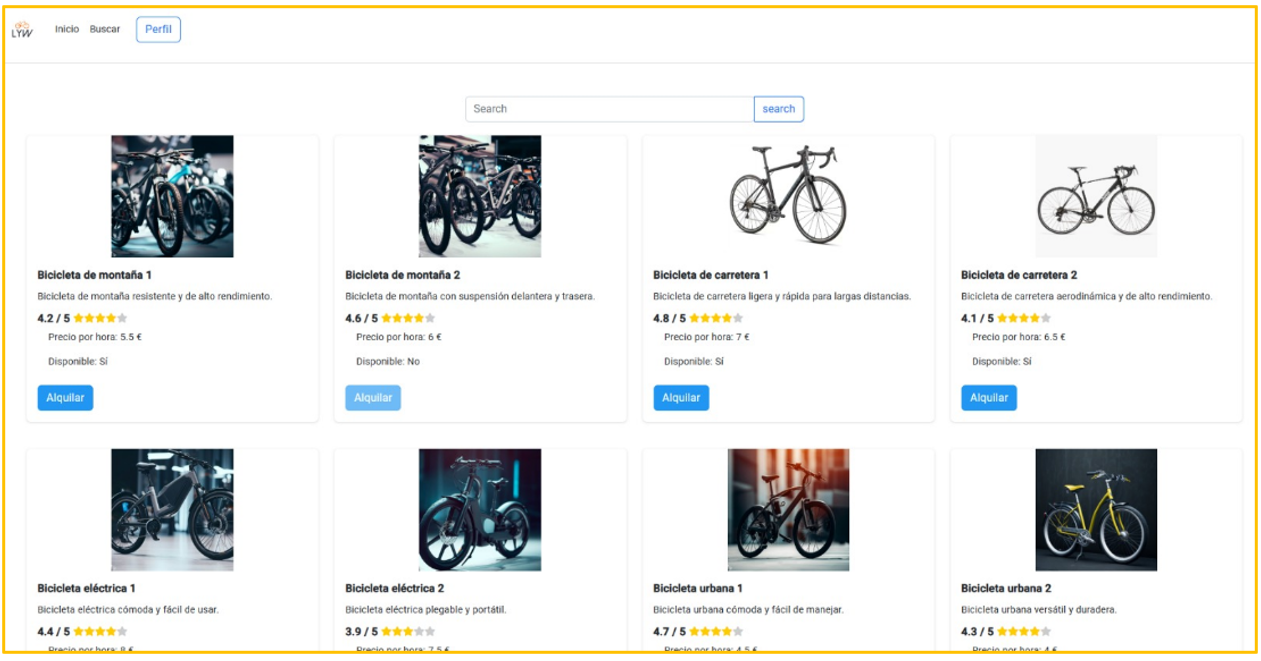Select the Bicicleta eléctrica 2 picture

480,510
